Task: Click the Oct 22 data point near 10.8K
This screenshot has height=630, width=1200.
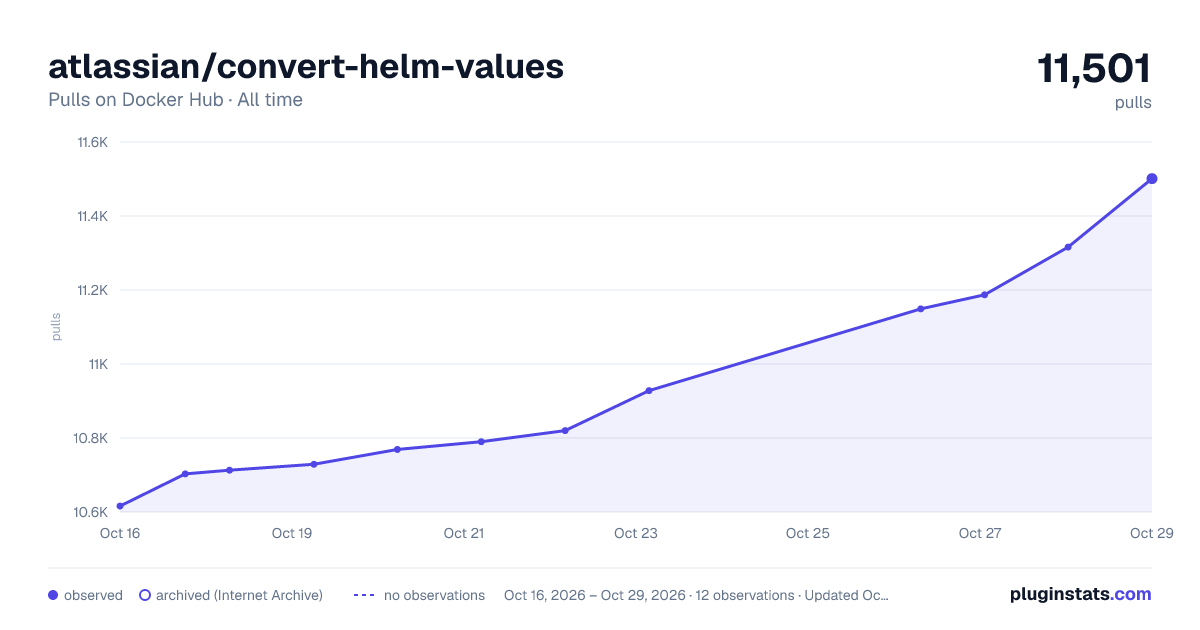Action: tap(565, 431)
